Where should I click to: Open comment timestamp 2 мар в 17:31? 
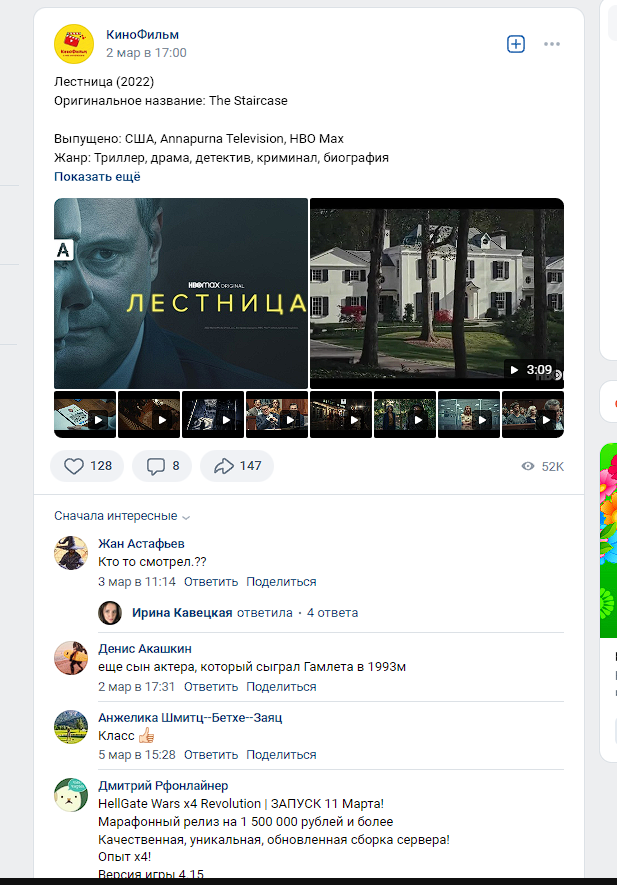pos(137,687)
